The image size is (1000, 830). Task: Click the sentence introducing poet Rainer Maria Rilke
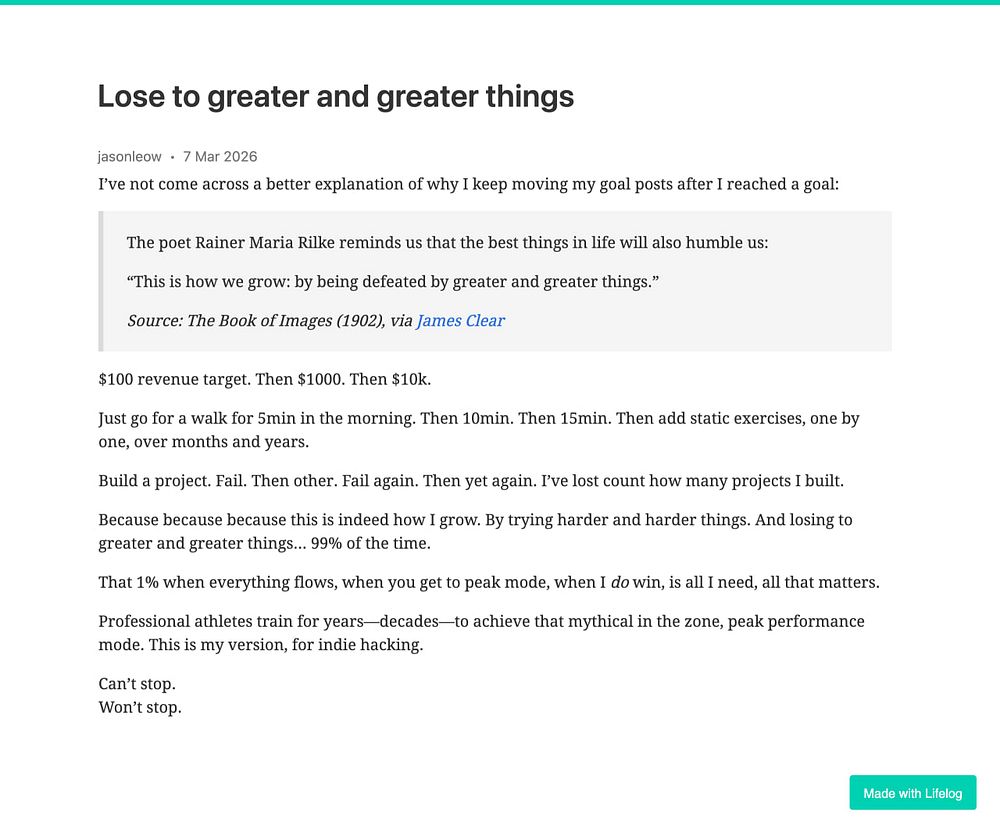click(x=447, y=242)
